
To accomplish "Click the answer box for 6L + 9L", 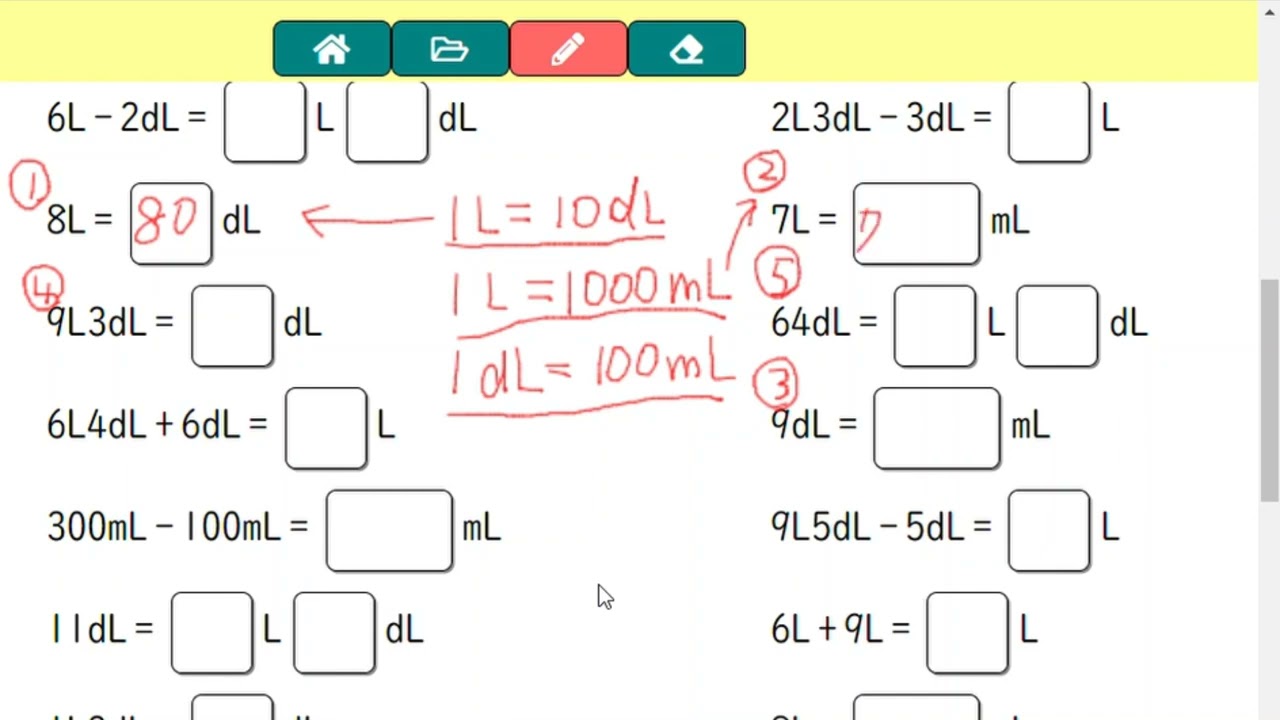I will [967, 632].
